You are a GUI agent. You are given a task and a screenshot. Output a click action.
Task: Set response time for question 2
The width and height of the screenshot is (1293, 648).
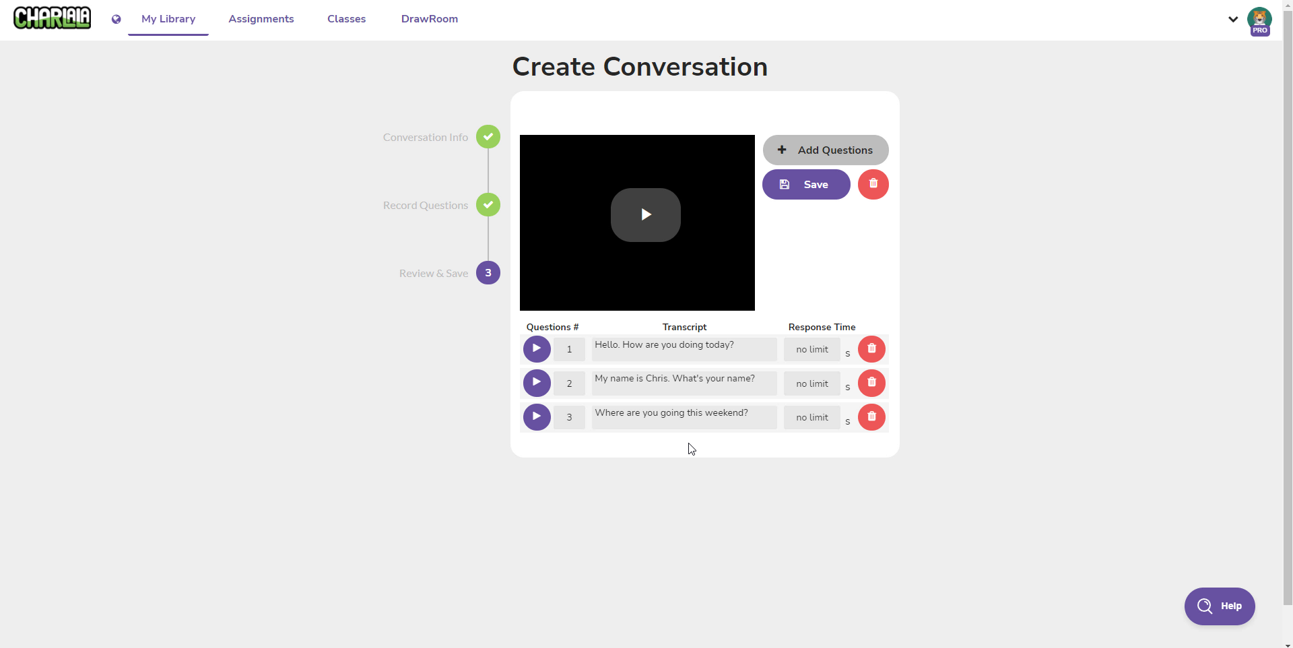812,384
